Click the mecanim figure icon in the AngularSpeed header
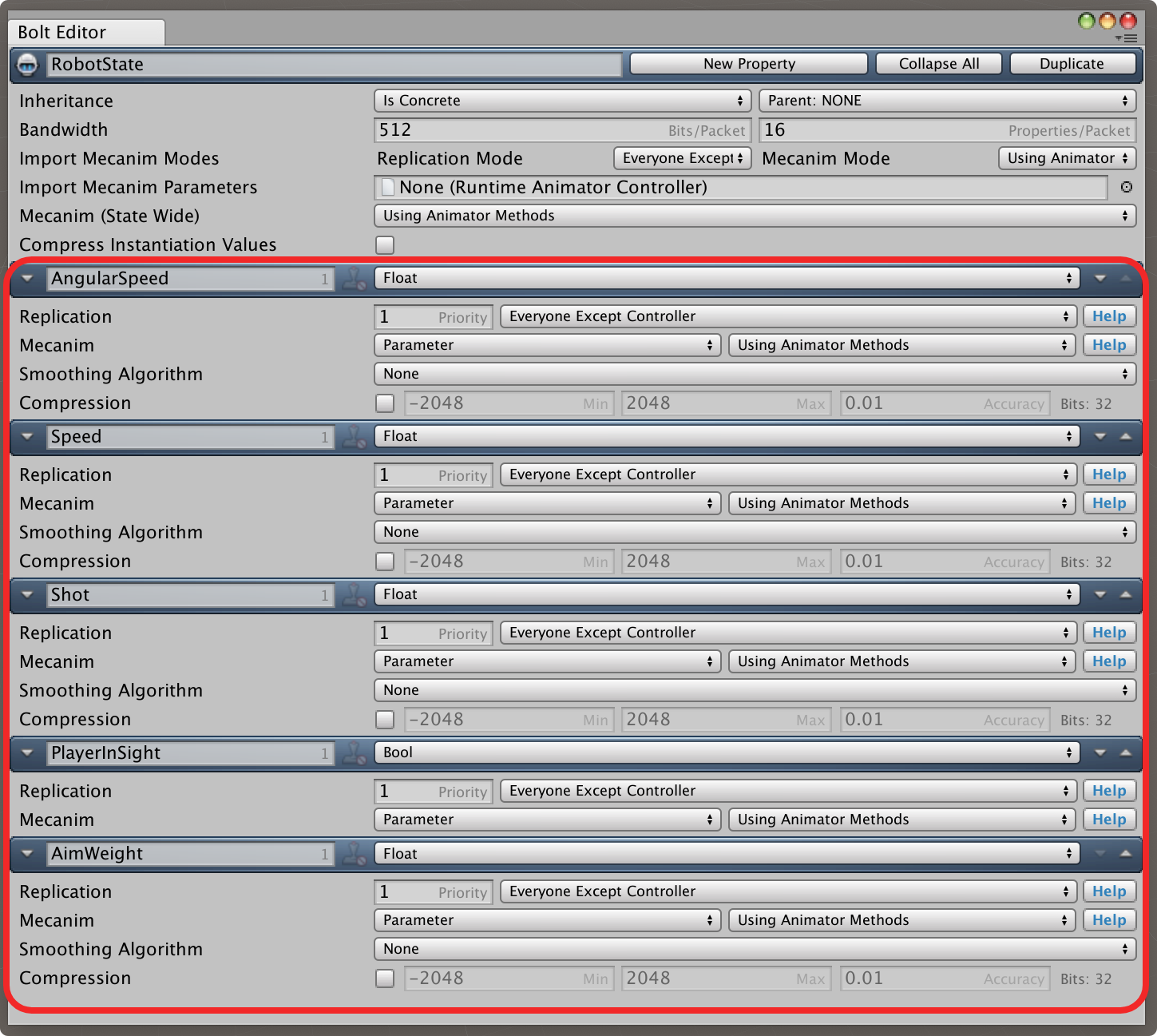Image resolution: width=1157 pixels, height=1036 pixels. (354, 279)
